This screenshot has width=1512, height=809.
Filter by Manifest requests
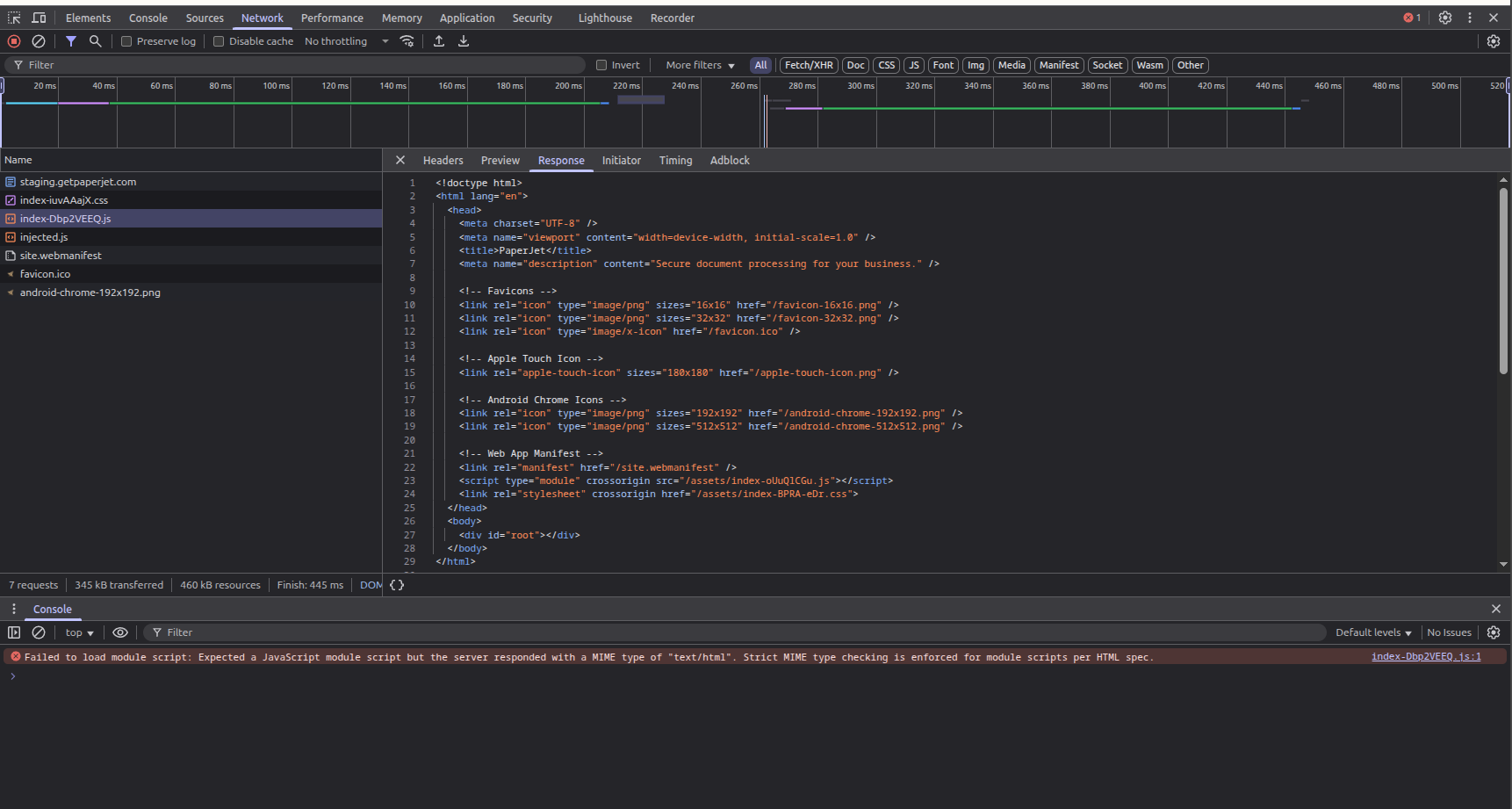pos(1059,65)
